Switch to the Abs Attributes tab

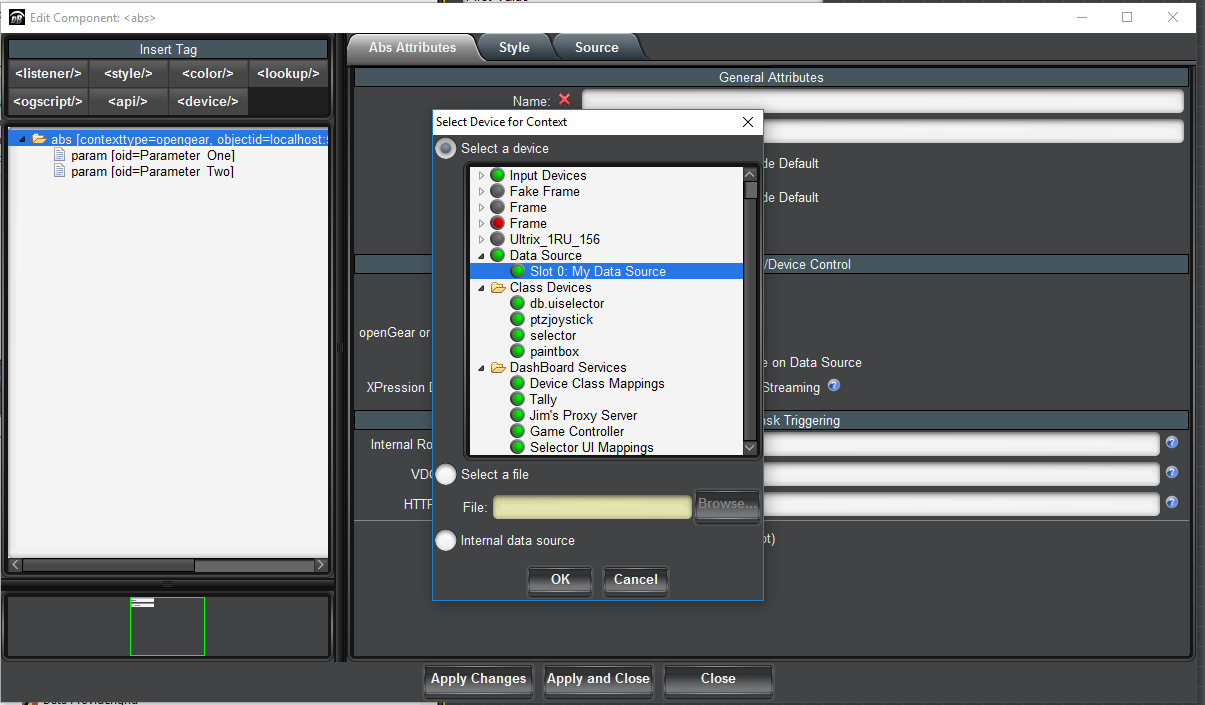coord(412,47)
